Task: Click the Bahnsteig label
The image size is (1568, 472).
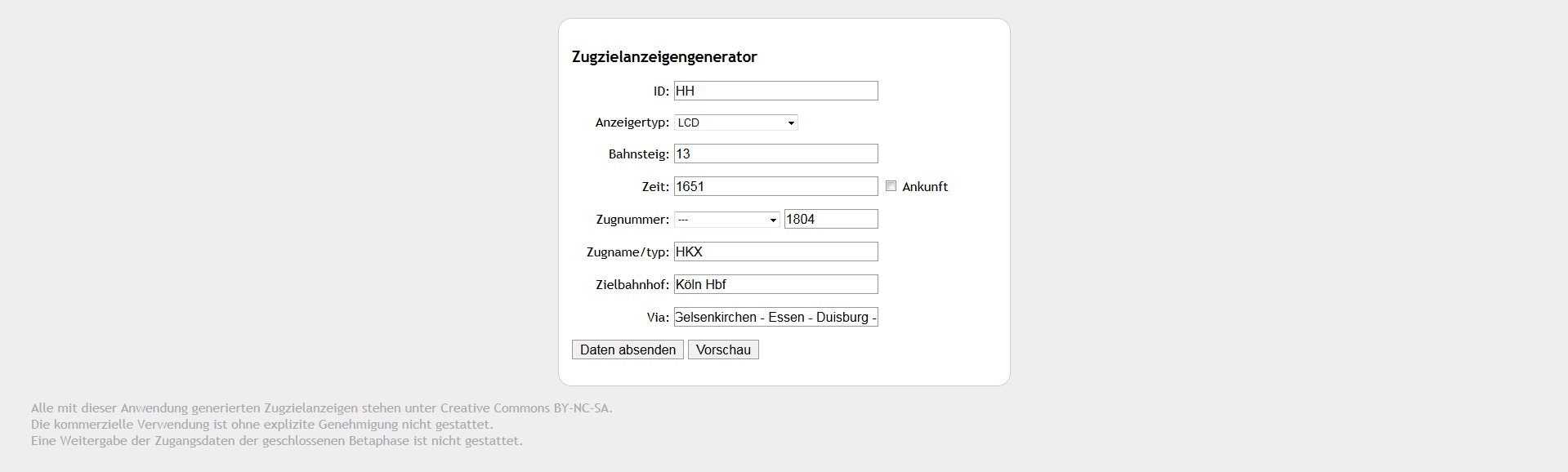Action: pyautogui.click(x=638, y=154)
